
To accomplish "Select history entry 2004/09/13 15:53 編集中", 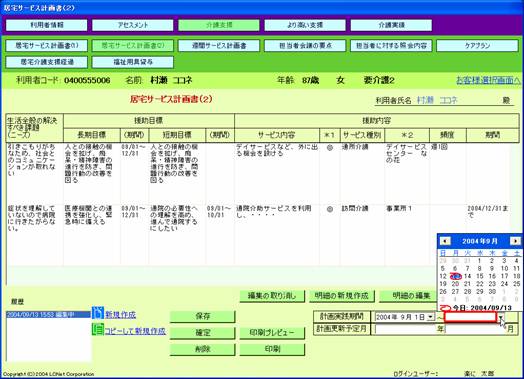I will 48,314.
